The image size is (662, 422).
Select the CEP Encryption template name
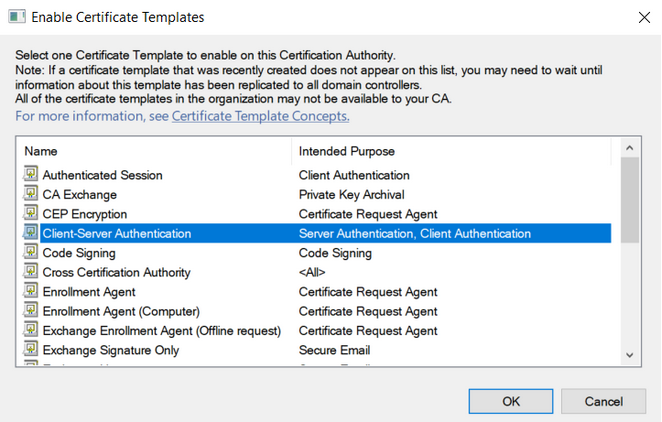[x=85, y=214]
